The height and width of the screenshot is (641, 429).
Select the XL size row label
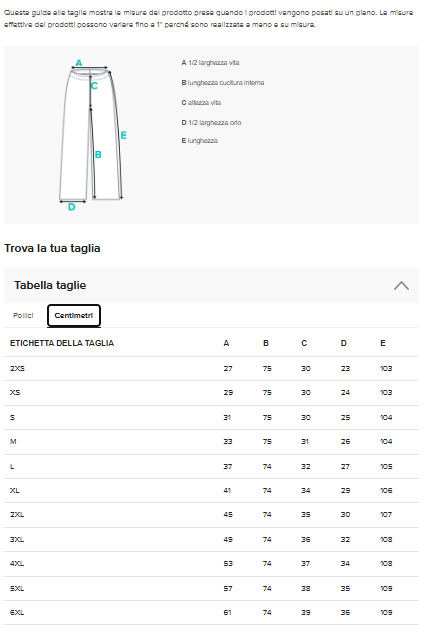coord(14,491)
